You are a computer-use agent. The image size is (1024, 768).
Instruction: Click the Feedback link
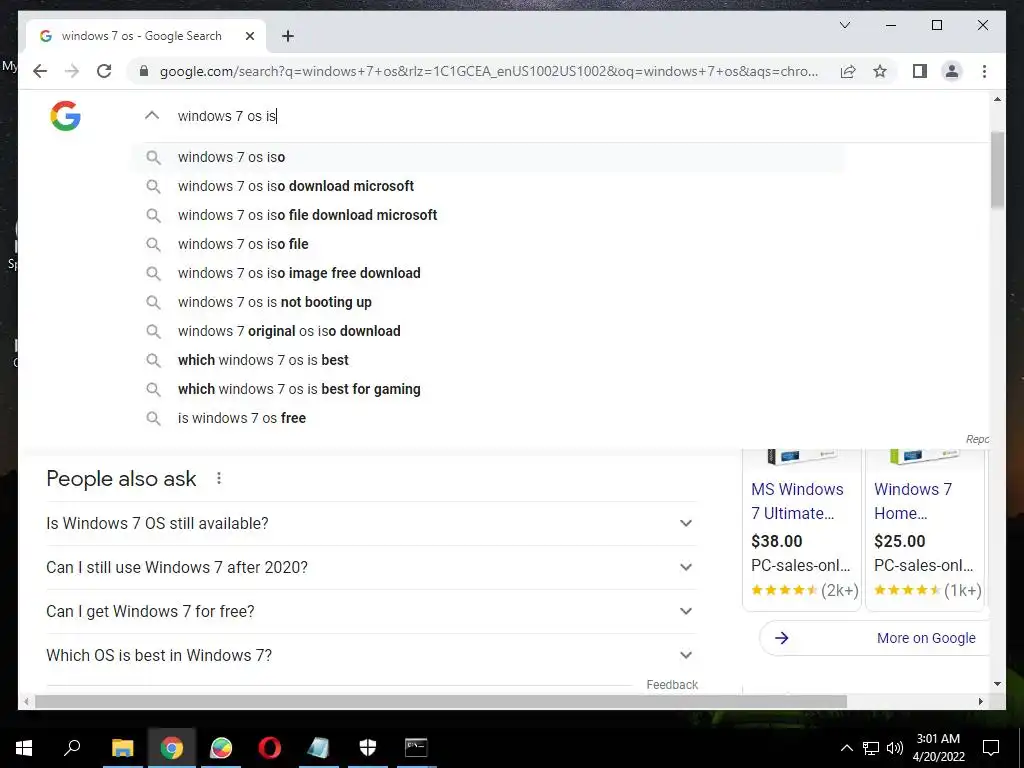pyautogui.click(x=672, y=684)
